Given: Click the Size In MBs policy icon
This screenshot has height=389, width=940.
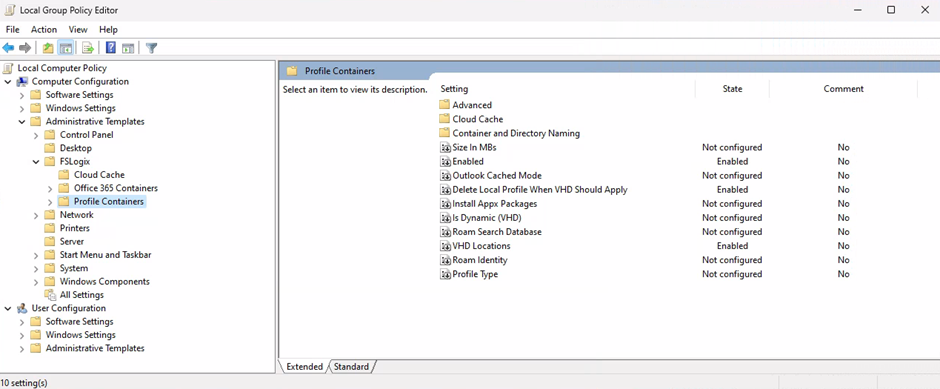Looking at the screenshot, I should (x=445, y=147).
